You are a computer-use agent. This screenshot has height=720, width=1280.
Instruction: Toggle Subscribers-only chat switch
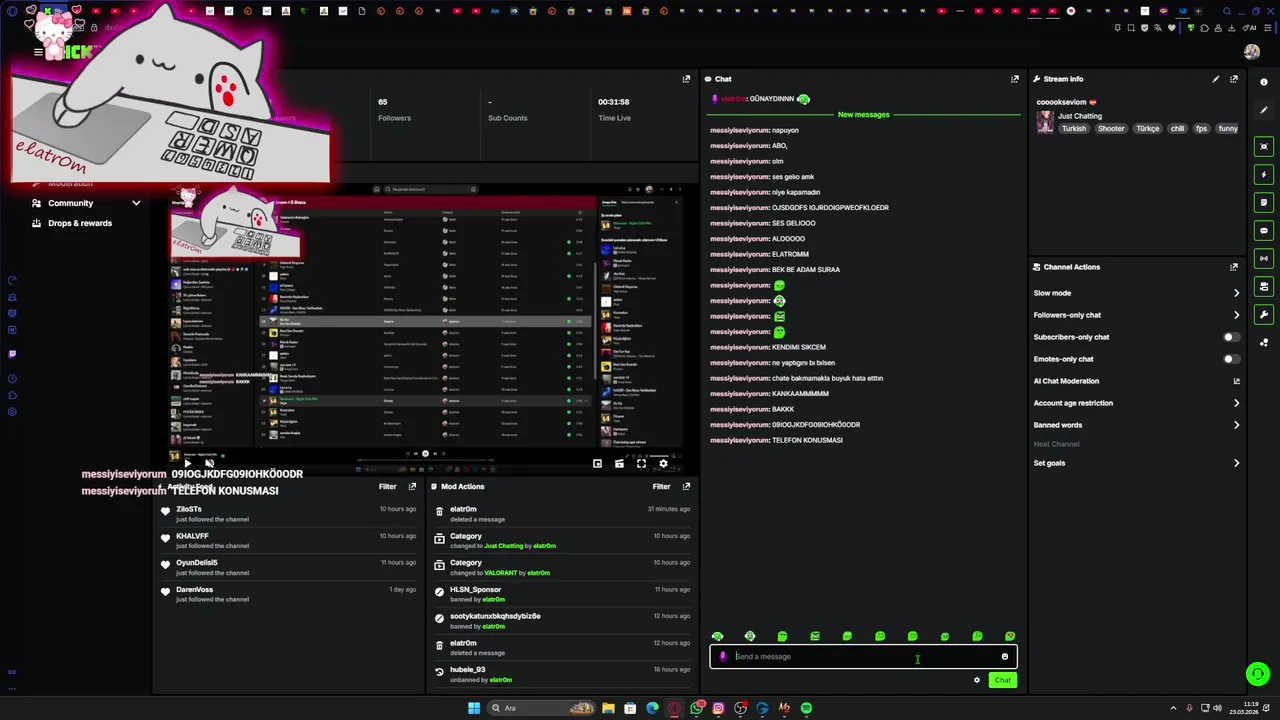[x=1232, y=337]
